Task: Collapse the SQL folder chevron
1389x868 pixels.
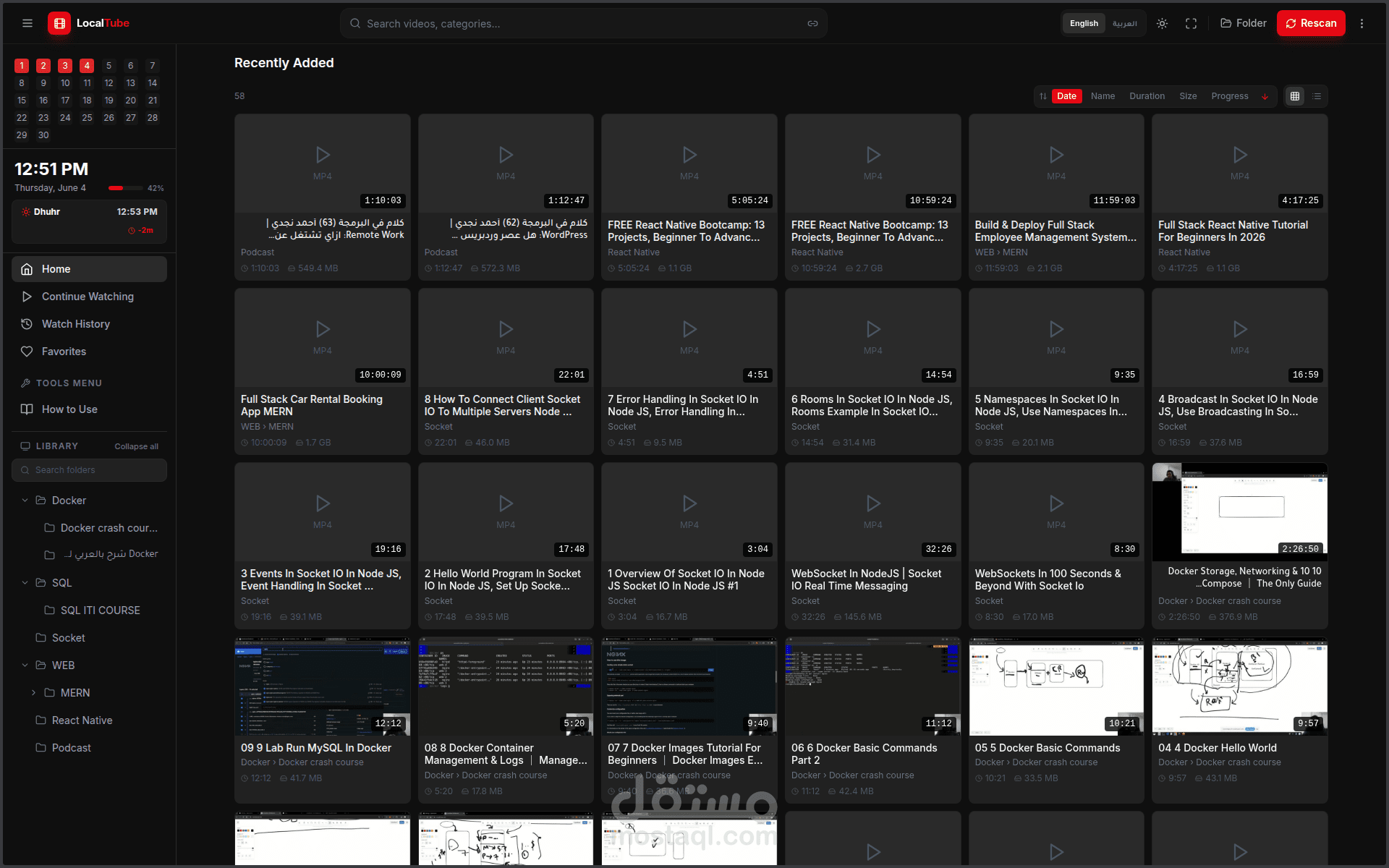Action: pos(25,583)
